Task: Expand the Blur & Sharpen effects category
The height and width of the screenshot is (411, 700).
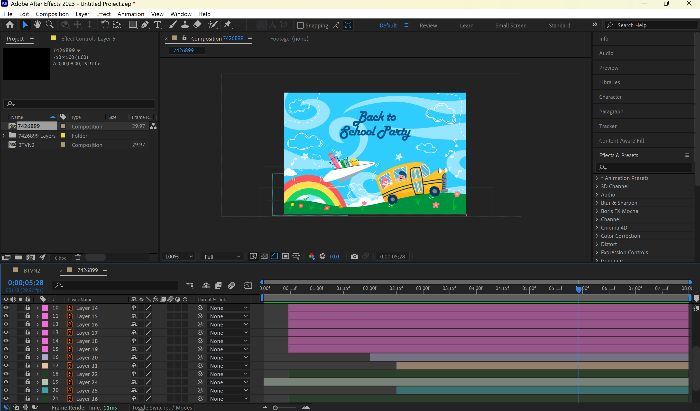Action: pos(597,203)
